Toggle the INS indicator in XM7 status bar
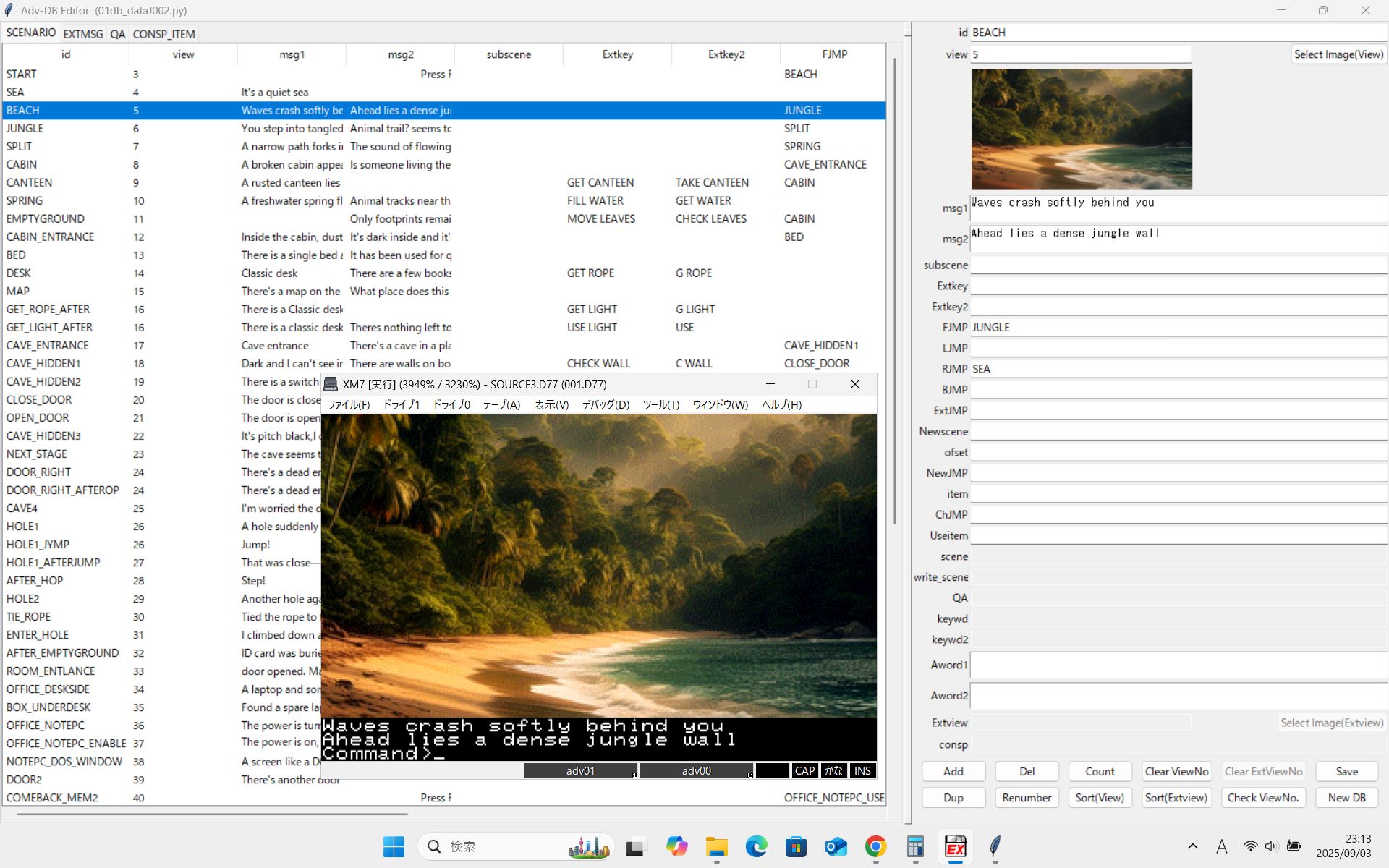Viewport: 1389px width, 868px height. pyautogui.click(x=862, y=771)
